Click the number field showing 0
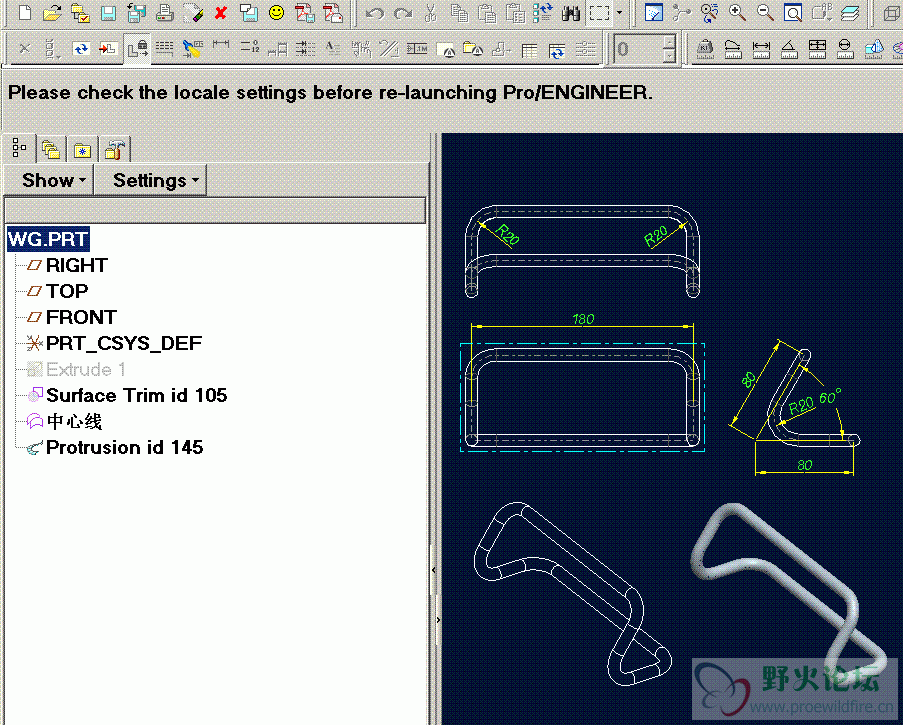Viewport: 903px width, 725px height. pos(638,49)
